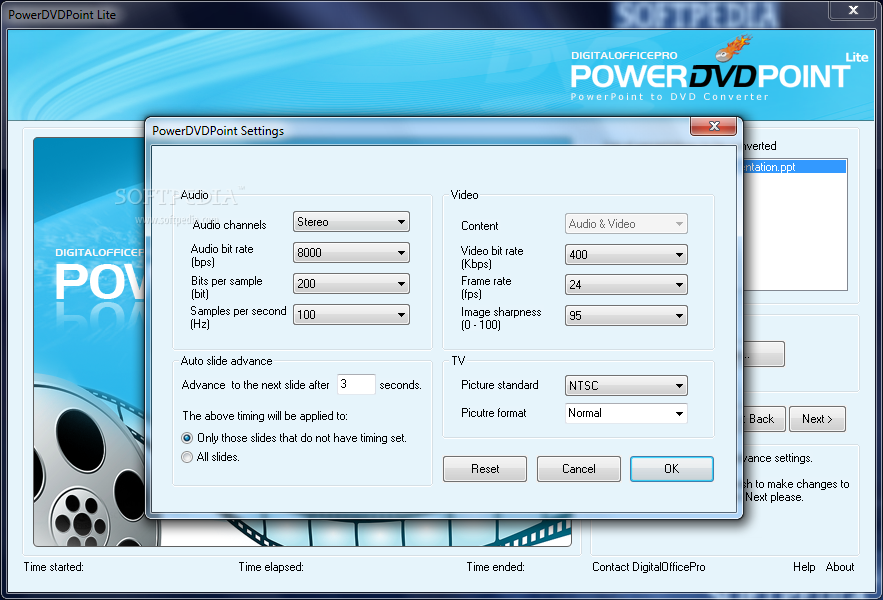Close the PowerDVDPoint Lite main window

click(853, 10)
